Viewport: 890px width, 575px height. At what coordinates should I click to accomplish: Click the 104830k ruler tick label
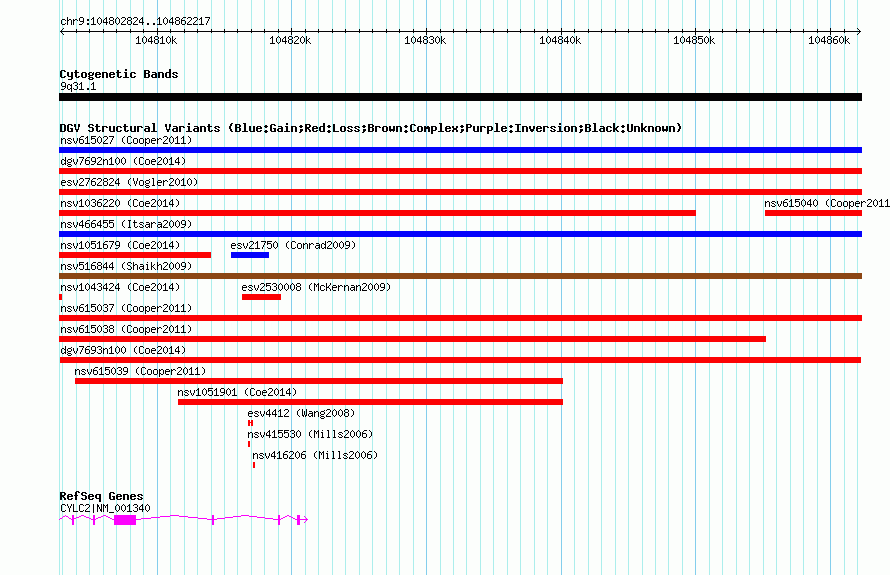point(425,40)
